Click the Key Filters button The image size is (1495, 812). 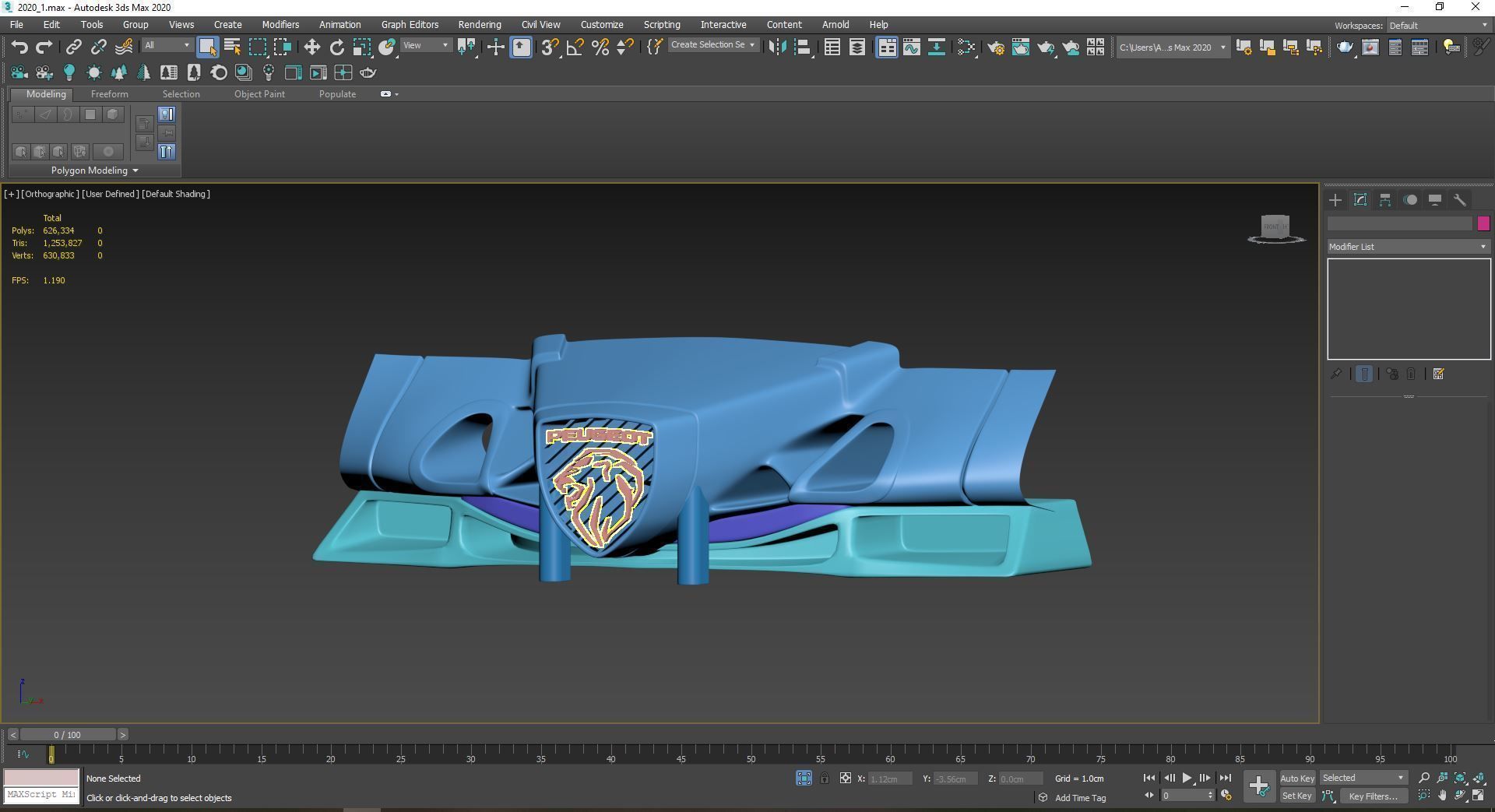click(1374, 796)
